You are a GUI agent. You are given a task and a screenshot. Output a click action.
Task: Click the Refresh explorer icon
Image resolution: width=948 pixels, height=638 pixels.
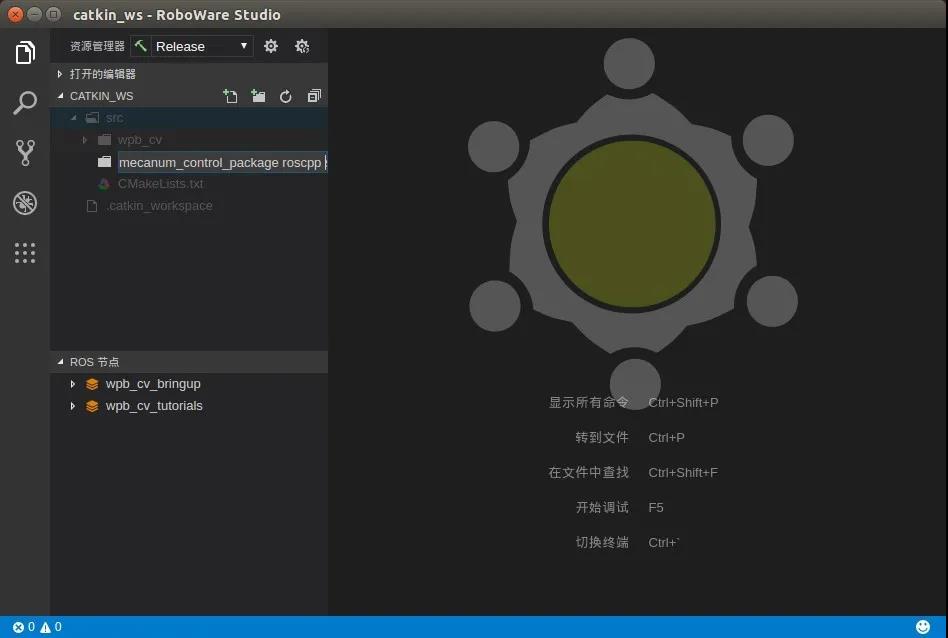pos(286,96)
